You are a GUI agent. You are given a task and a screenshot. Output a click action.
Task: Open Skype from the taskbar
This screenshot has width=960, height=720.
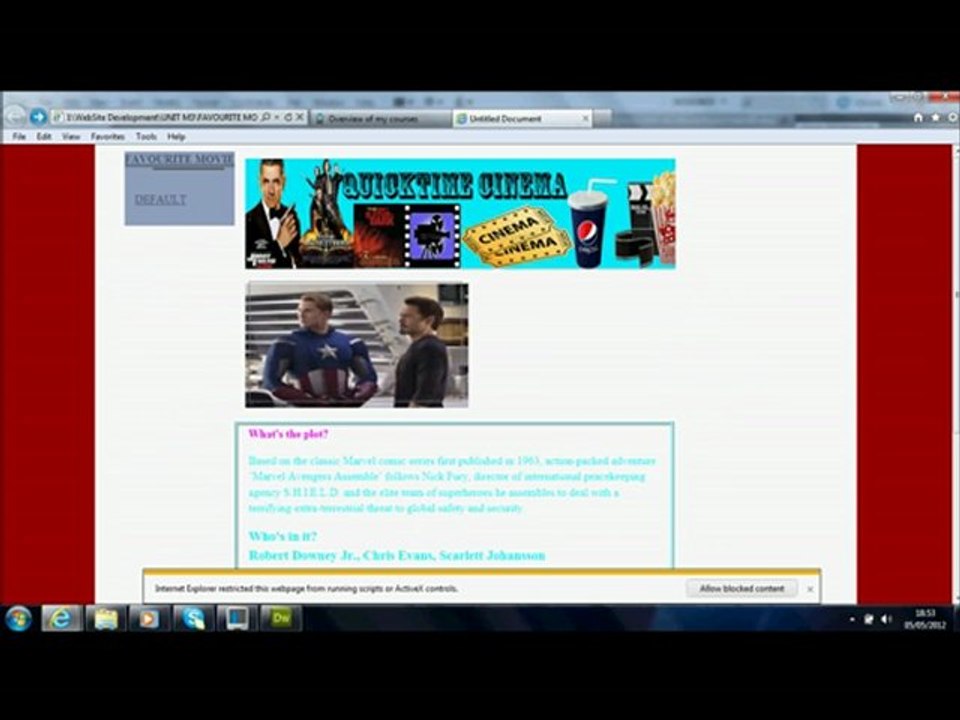pos(193,618)
